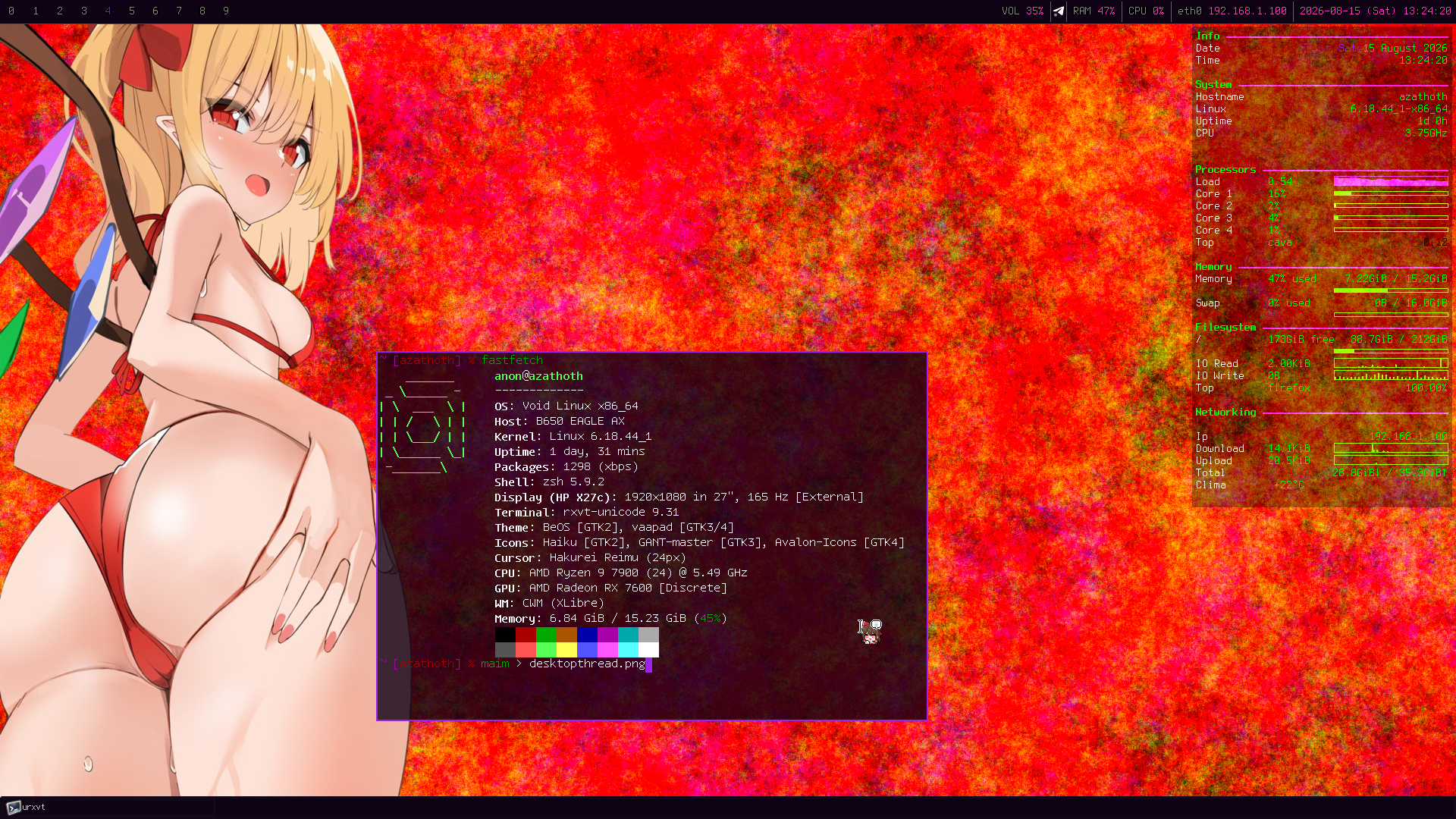Click the "anon@azathoth" heading in the terminal
This screenshot has height=819, width=1456.
(x=538, y=376)
